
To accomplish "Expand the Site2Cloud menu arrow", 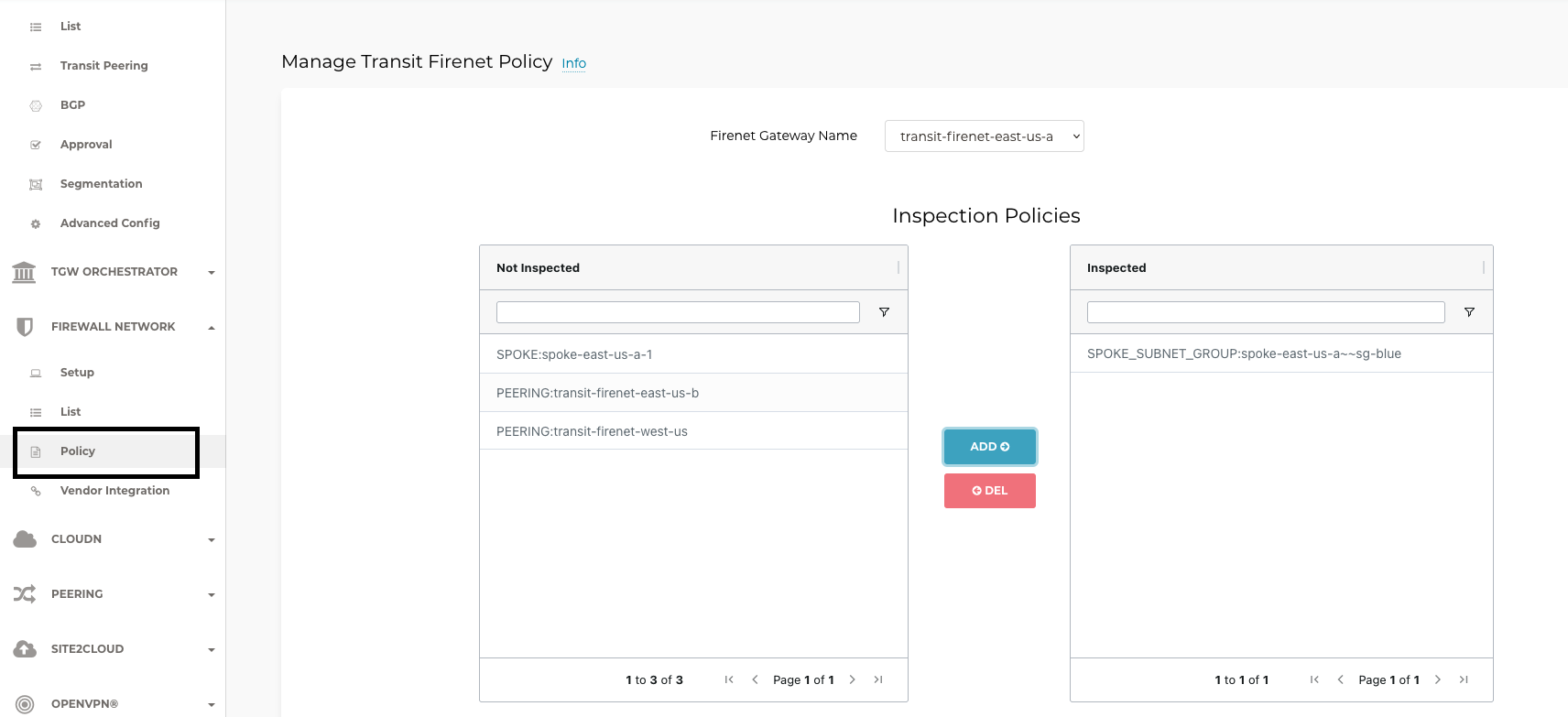I will [212, 650].
